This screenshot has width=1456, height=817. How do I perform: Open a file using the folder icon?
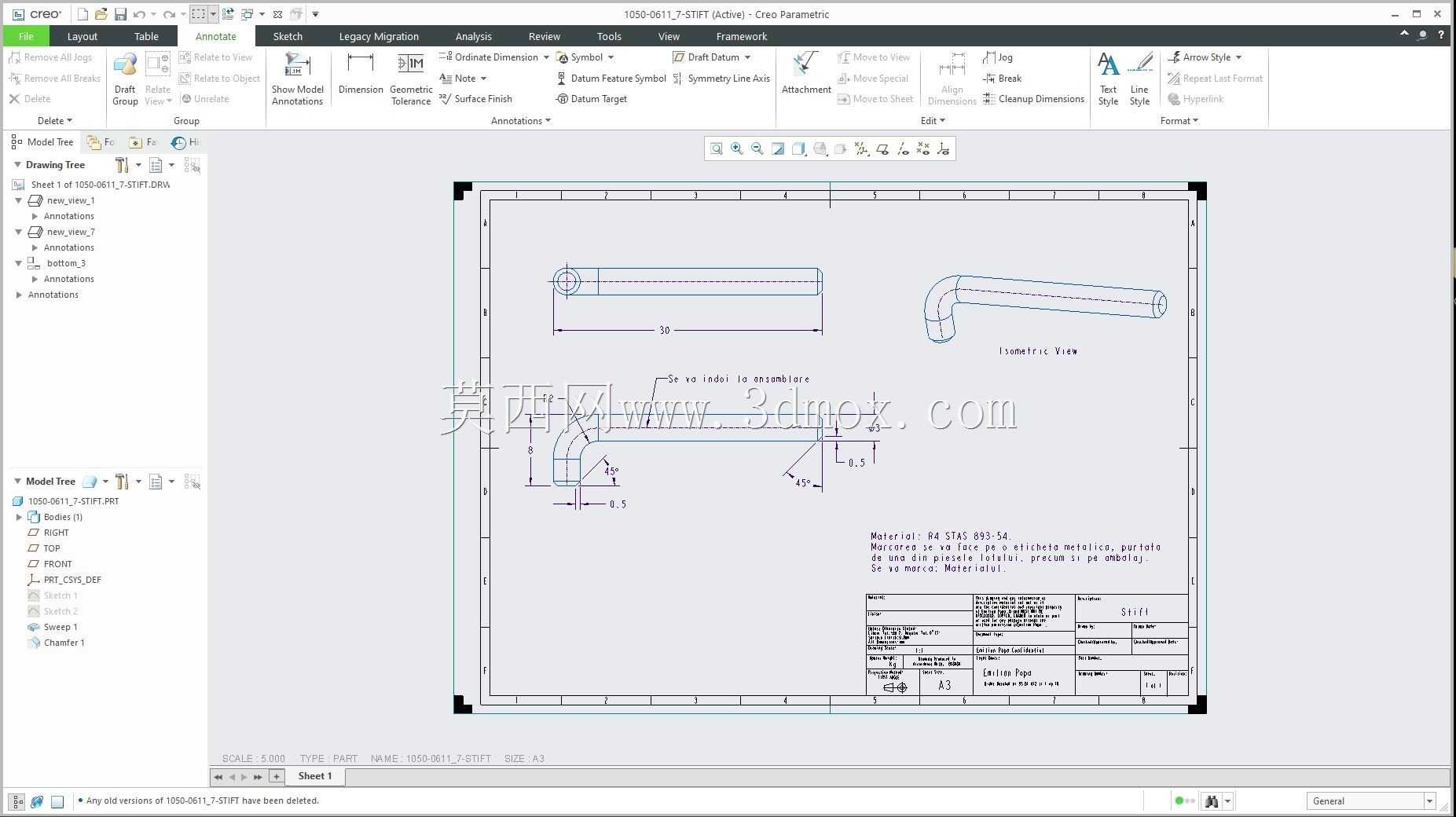point(101,14)
